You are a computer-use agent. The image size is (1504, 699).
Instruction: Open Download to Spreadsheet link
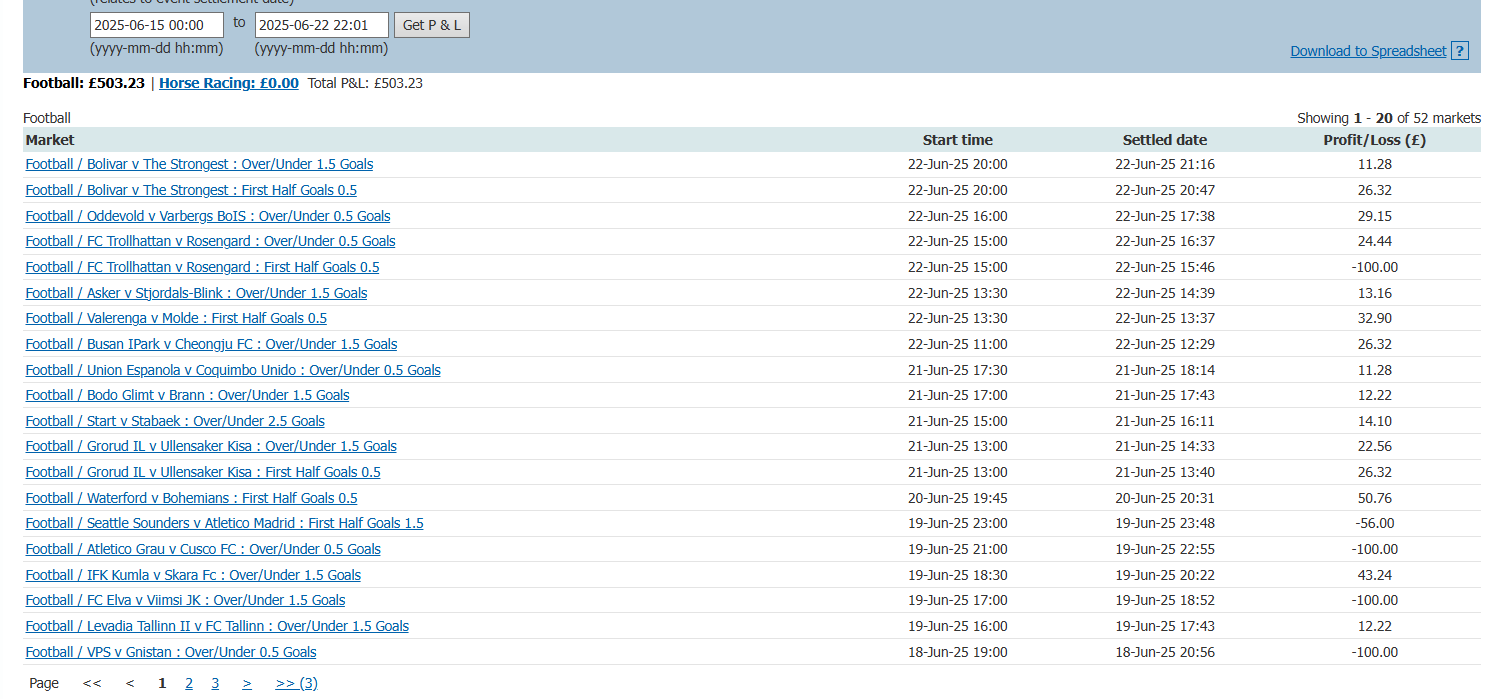point(1368,51)
